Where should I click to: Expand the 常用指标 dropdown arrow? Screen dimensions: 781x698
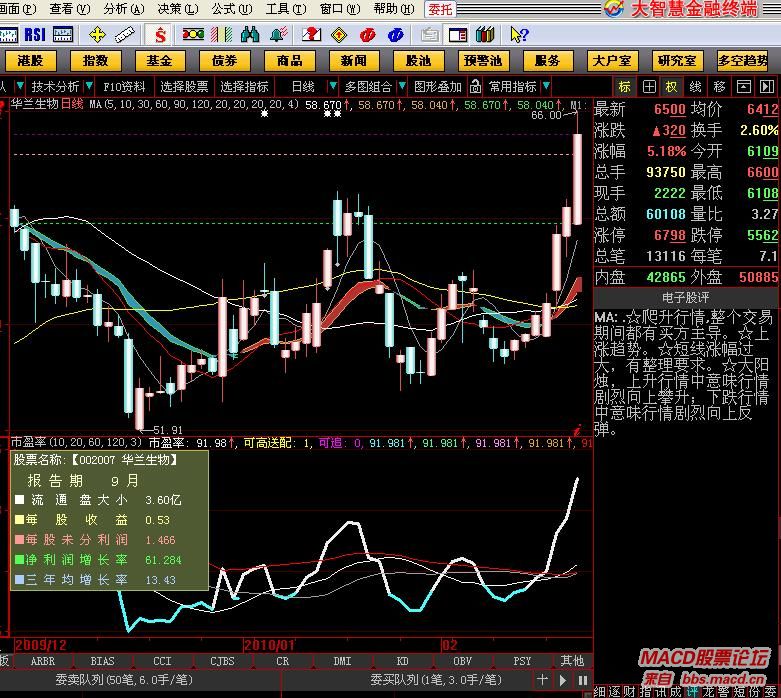(x=546, y=86)
